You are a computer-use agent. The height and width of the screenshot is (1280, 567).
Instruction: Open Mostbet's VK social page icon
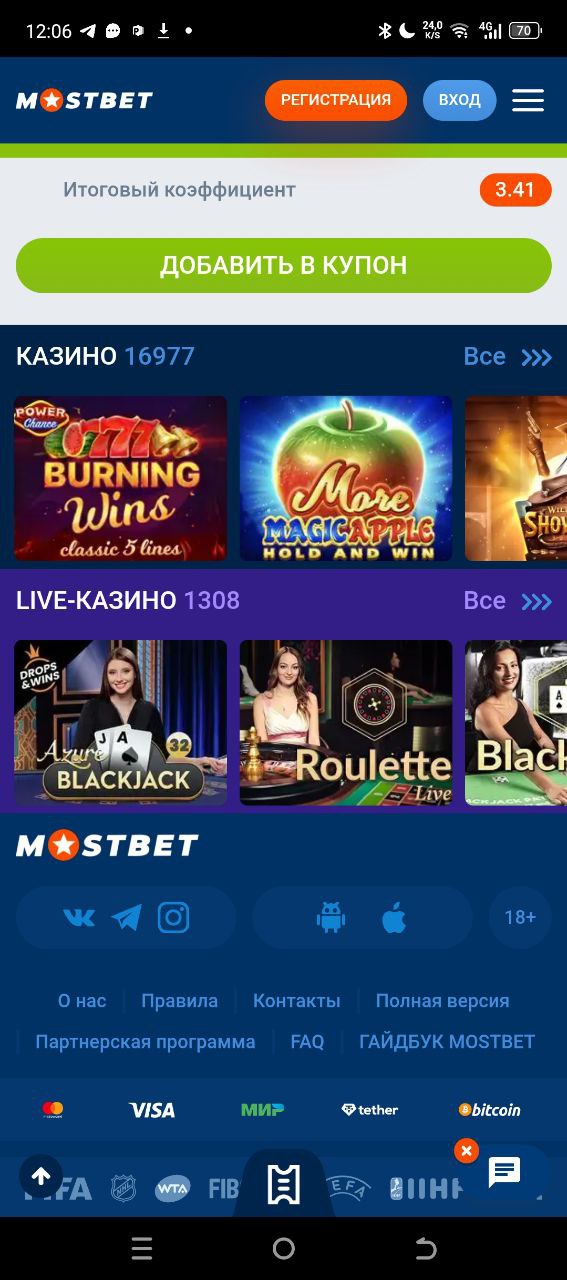point(79,917)
